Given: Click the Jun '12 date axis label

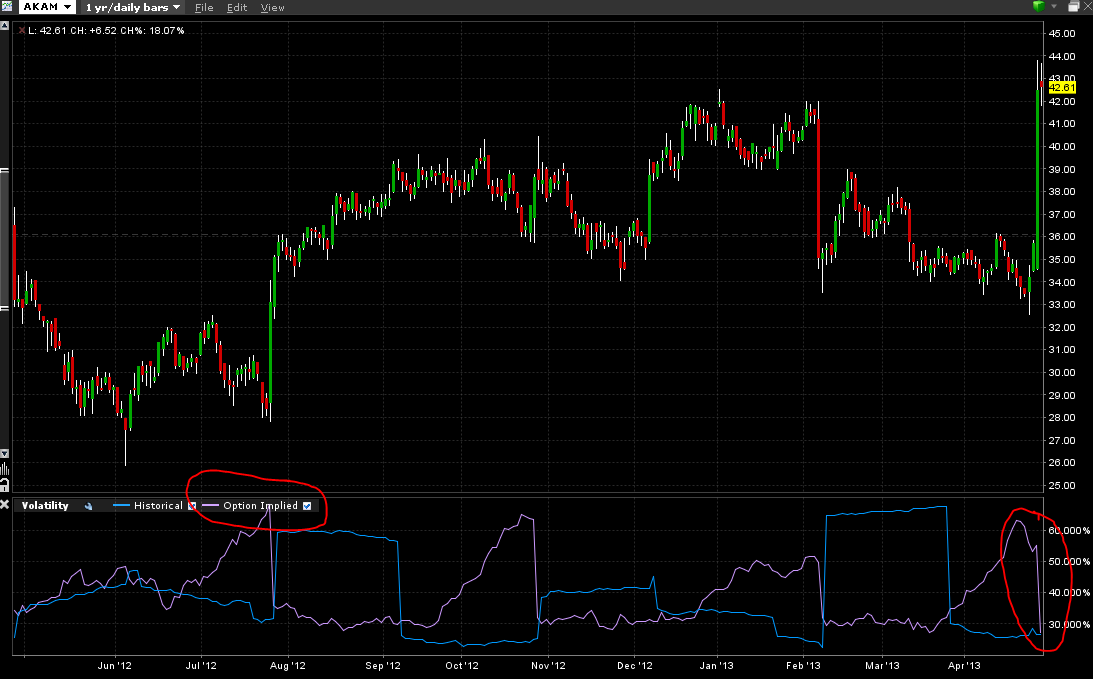Looking at the screenshot, I should coord(114,665).
